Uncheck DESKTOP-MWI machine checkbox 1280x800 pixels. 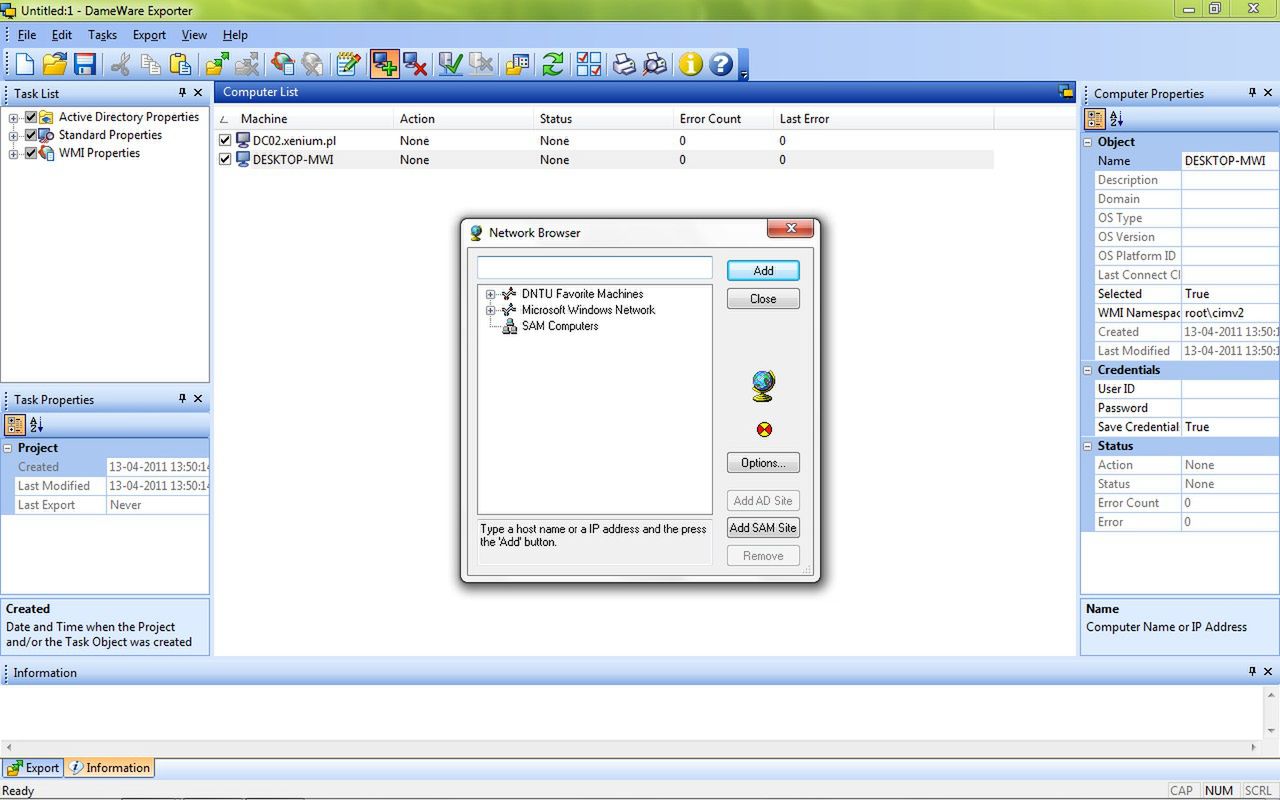(x=225, y=160)
